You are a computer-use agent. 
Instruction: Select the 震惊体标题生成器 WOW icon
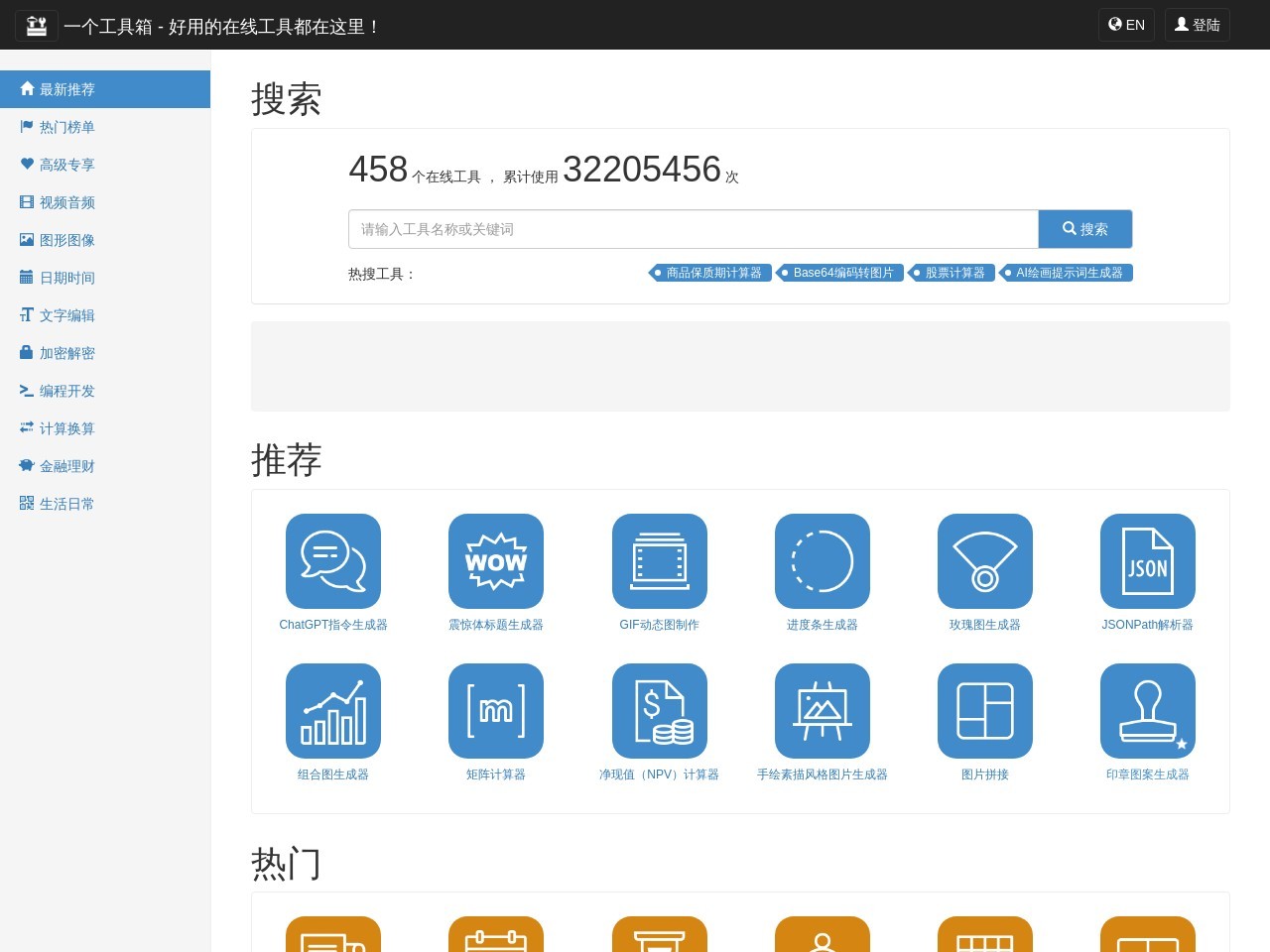[496, 560]
